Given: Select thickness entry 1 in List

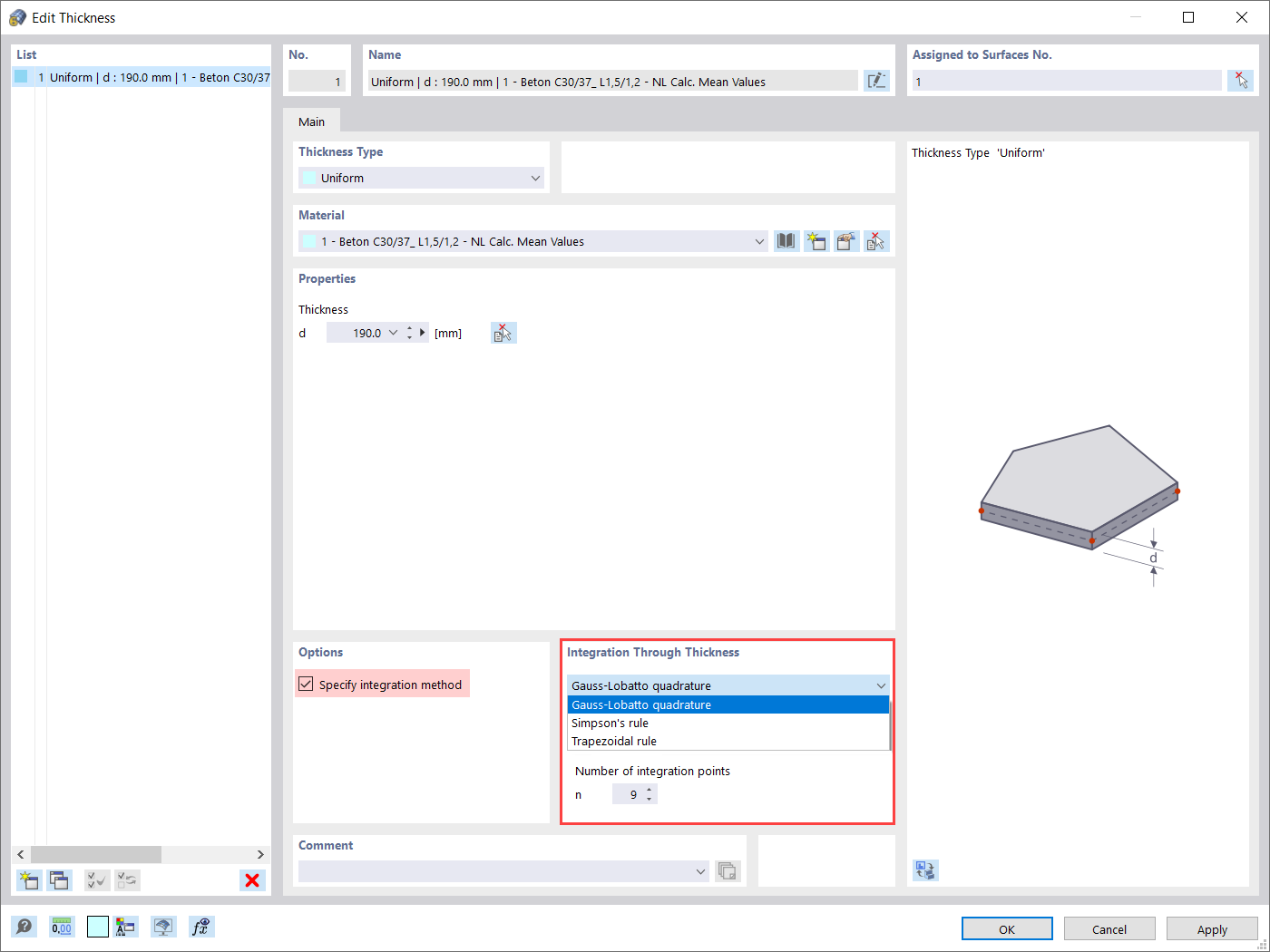Looking at the screenshot, I should (x=142, y=77).
